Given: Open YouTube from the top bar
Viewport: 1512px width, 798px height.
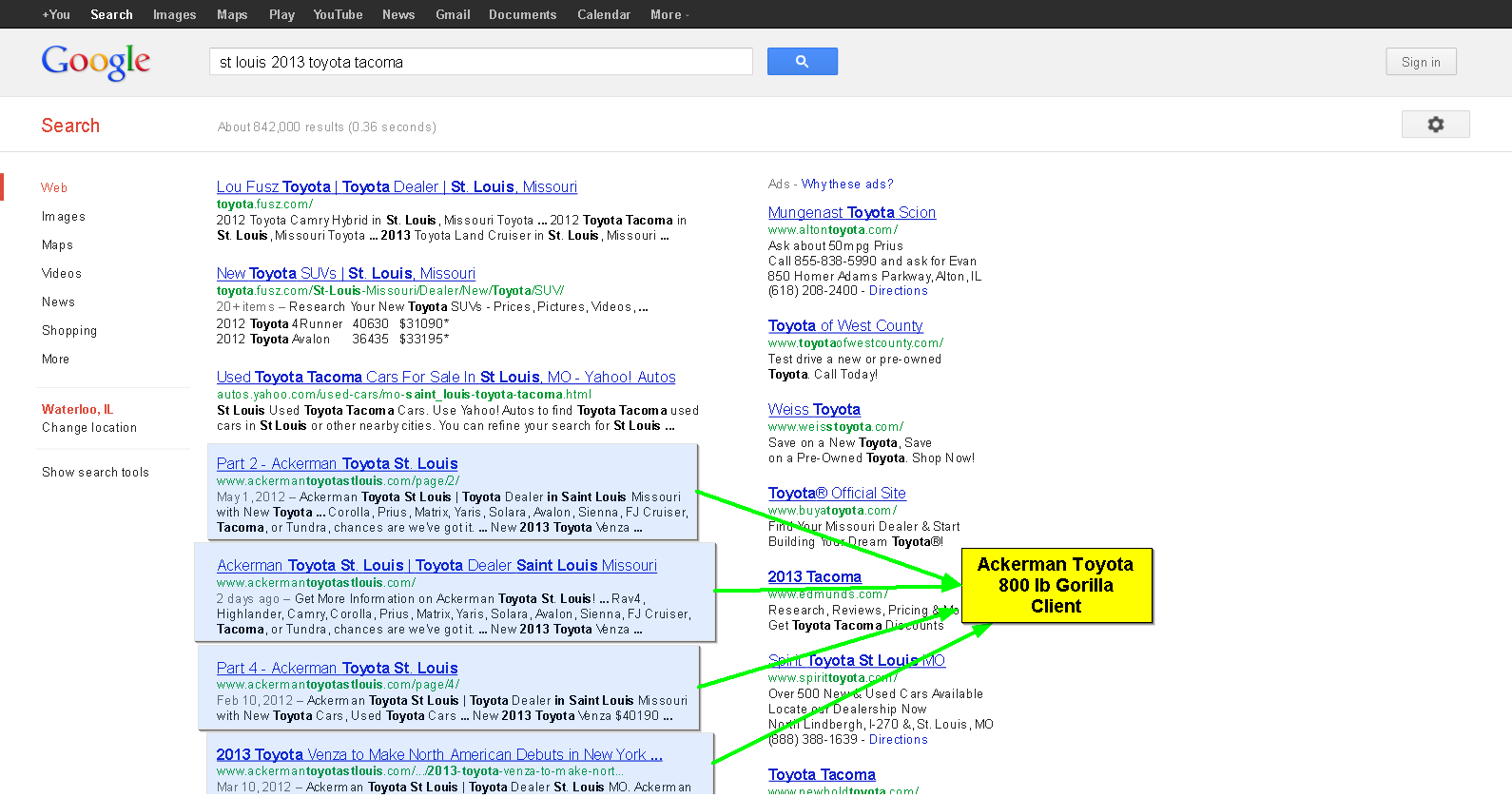Looking at the screenshot, I should coord(338,14).
